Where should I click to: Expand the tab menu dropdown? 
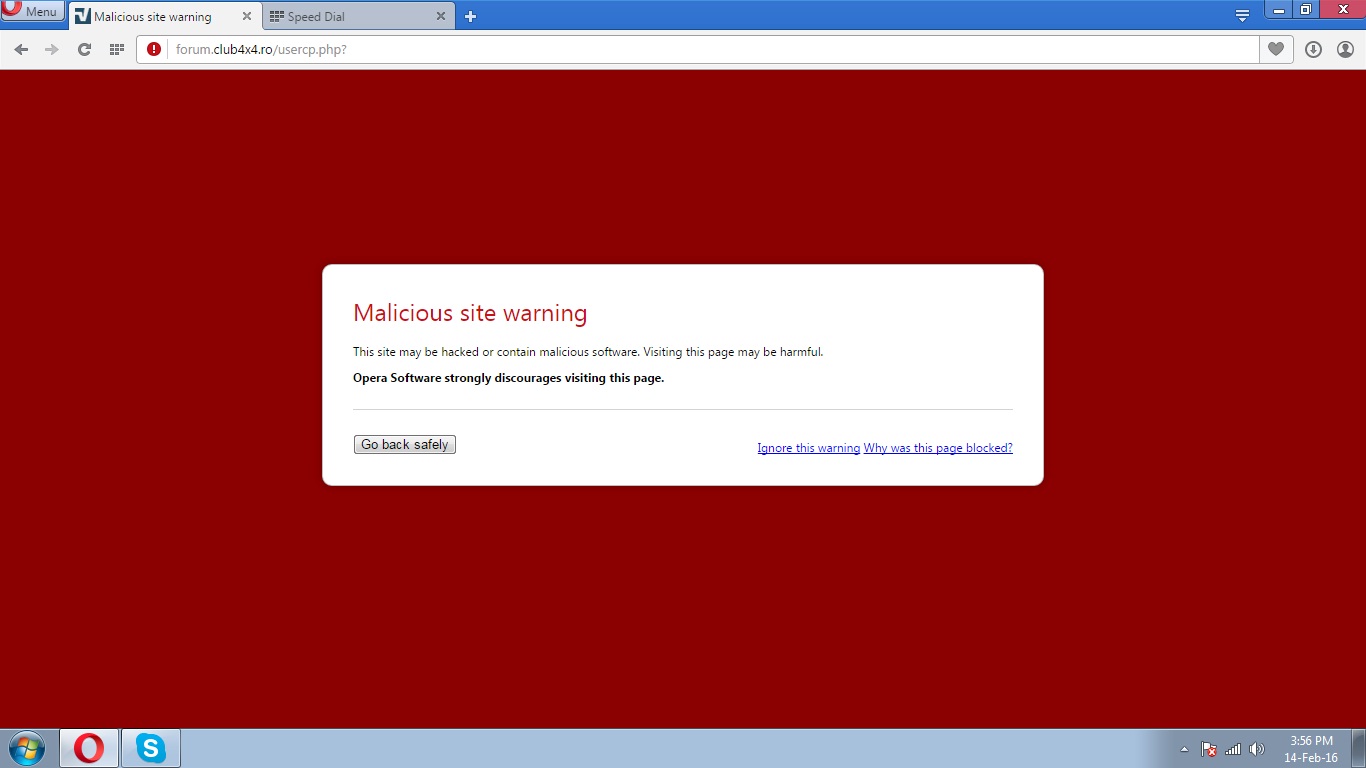(x=1242, y=16)
